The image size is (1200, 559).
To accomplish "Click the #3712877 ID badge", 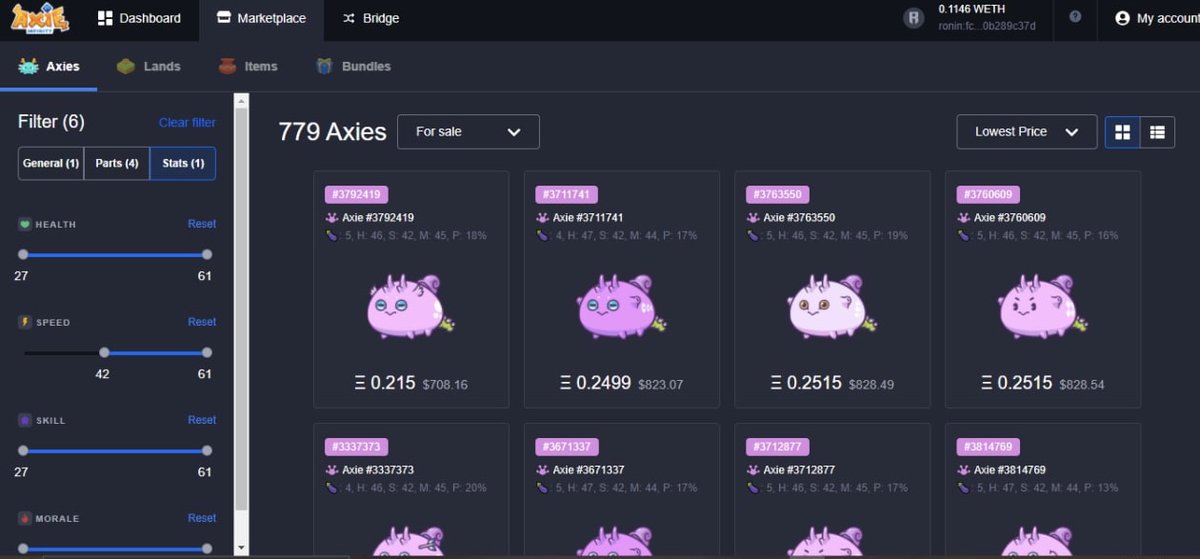I will coord(777,447).
